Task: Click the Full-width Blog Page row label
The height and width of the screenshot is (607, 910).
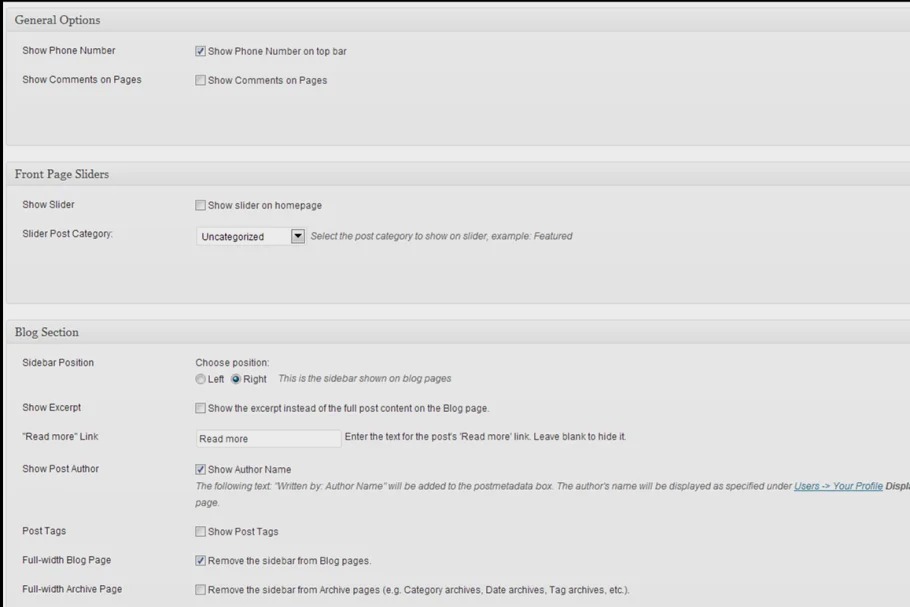Action: point(69,560)
